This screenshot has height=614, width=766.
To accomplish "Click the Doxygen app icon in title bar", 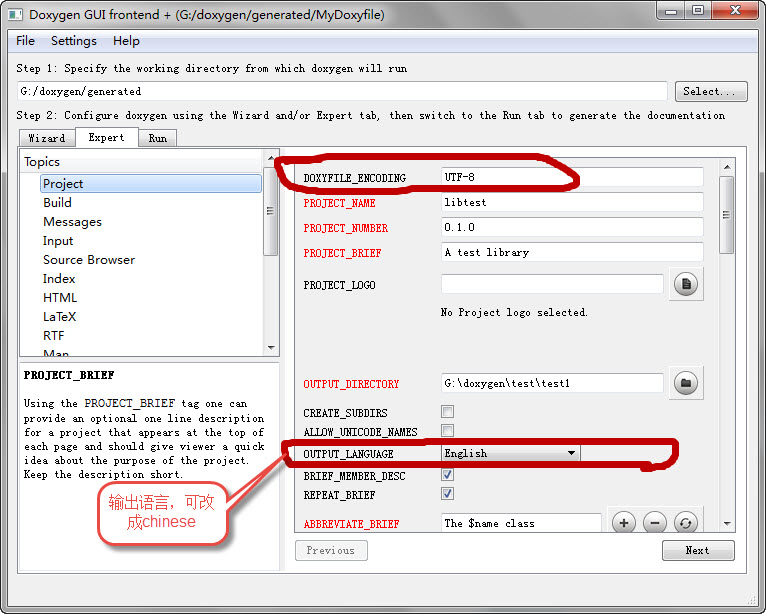I will click(15, 15).
